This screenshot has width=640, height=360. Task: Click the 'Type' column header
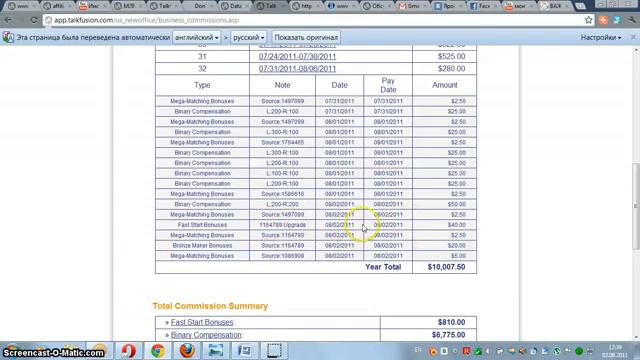coord(202,85)
